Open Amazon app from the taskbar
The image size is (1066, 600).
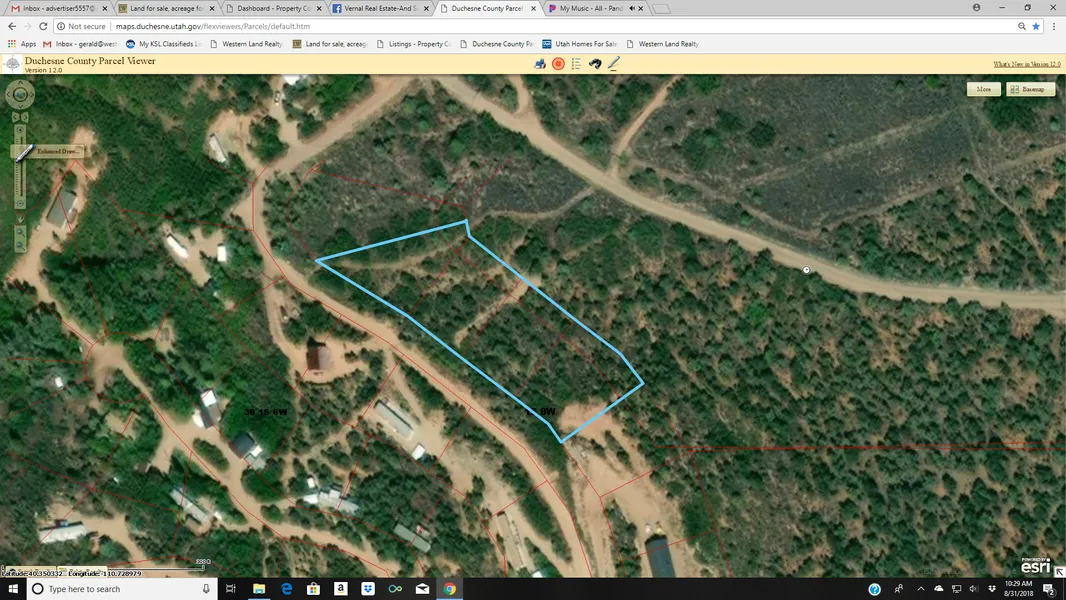(341, 589)
